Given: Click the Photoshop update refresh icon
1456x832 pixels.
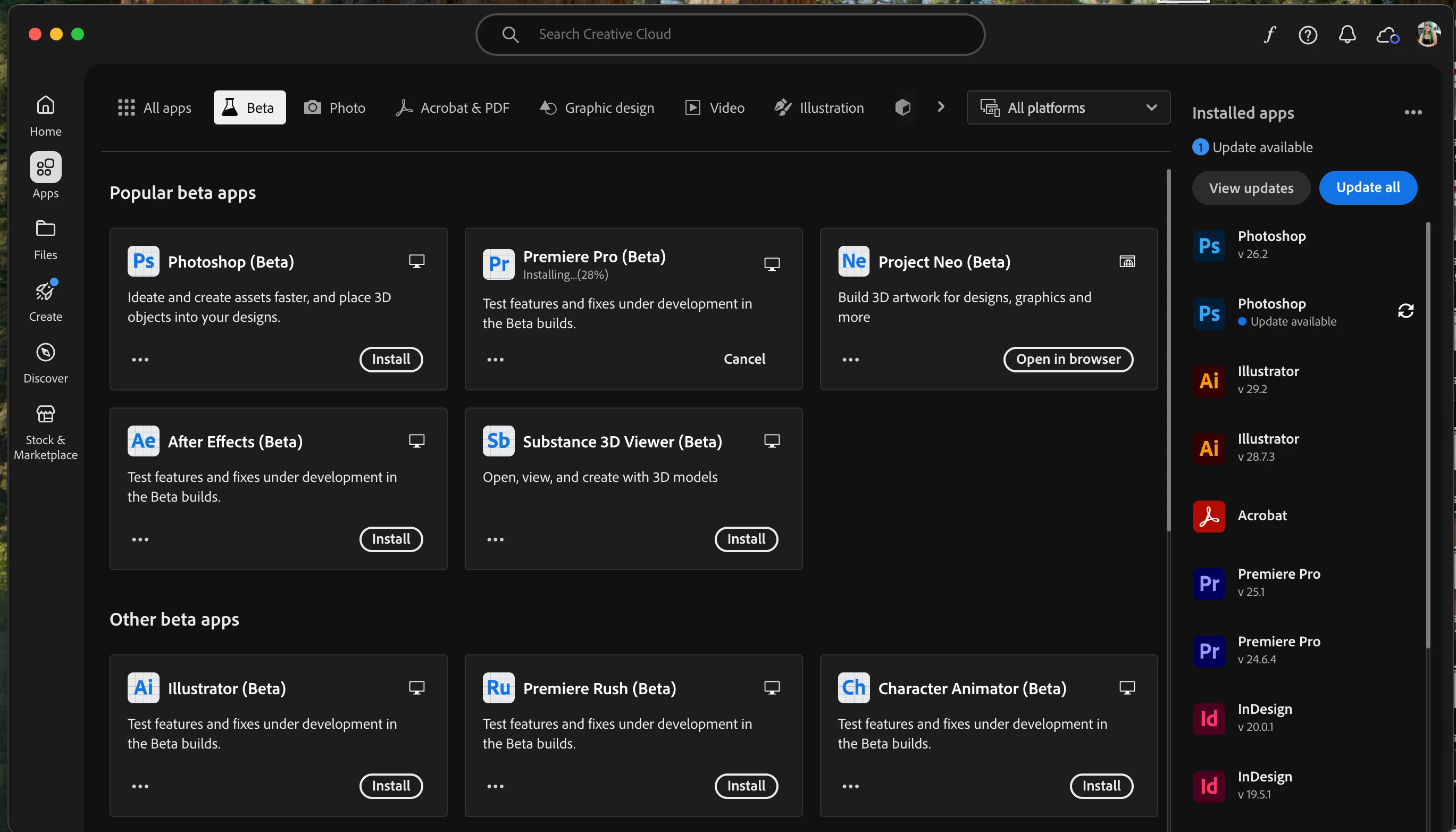Looking at the screenshot, I should [x=1405, y=311].
